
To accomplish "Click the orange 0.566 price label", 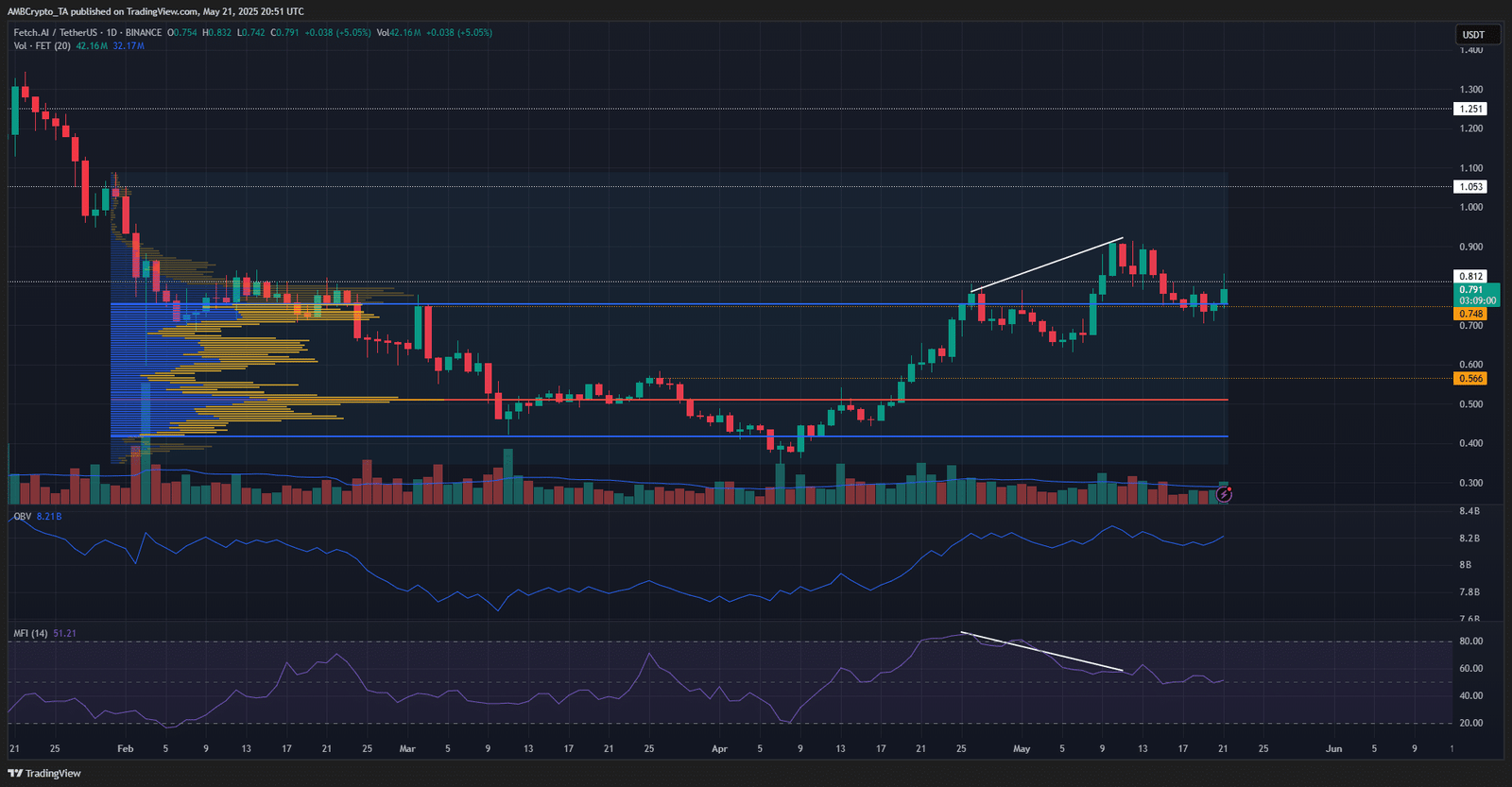I will pyautogui.click(x=1471, y=379).
